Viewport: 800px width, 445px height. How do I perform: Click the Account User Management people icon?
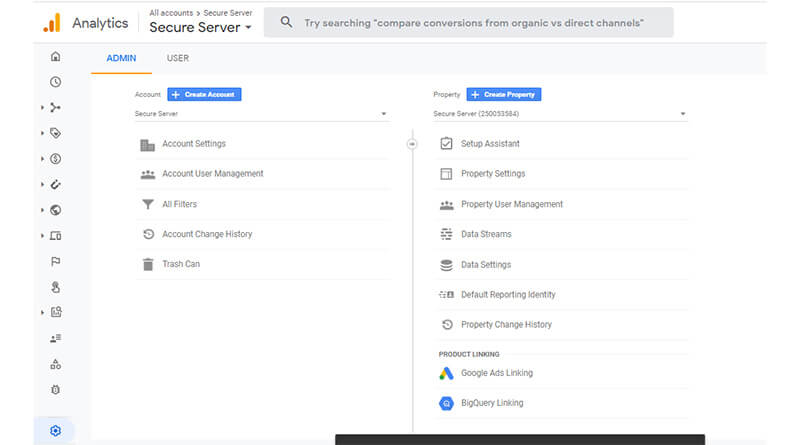coord(147,175)
